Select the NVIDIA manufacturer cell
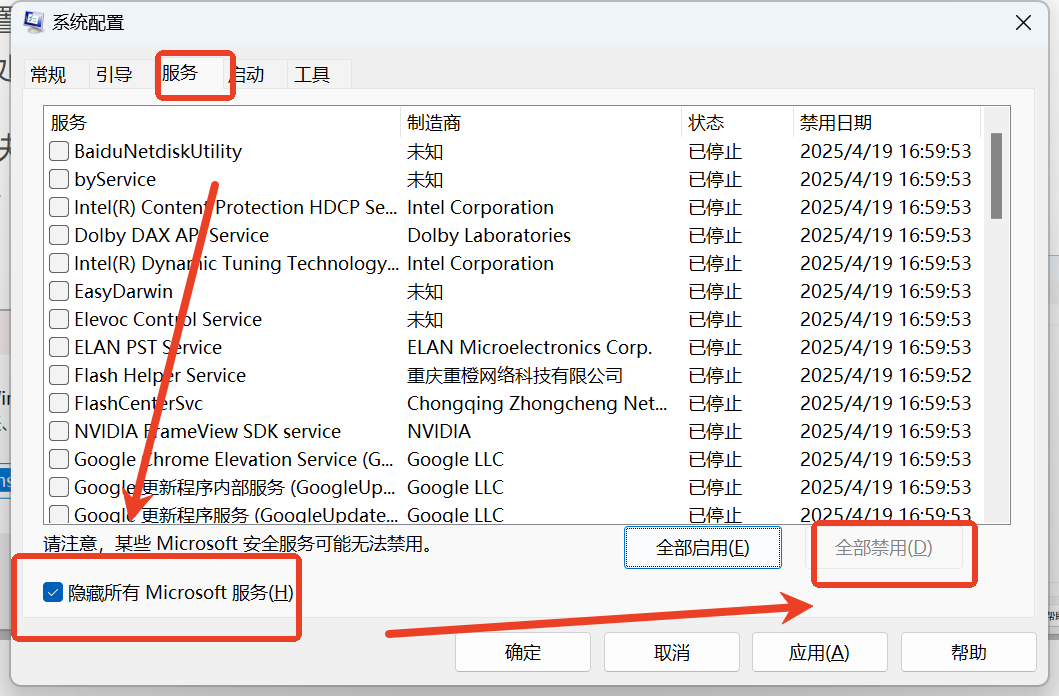This screenshot has width=1059, height=696. [439, 431]
